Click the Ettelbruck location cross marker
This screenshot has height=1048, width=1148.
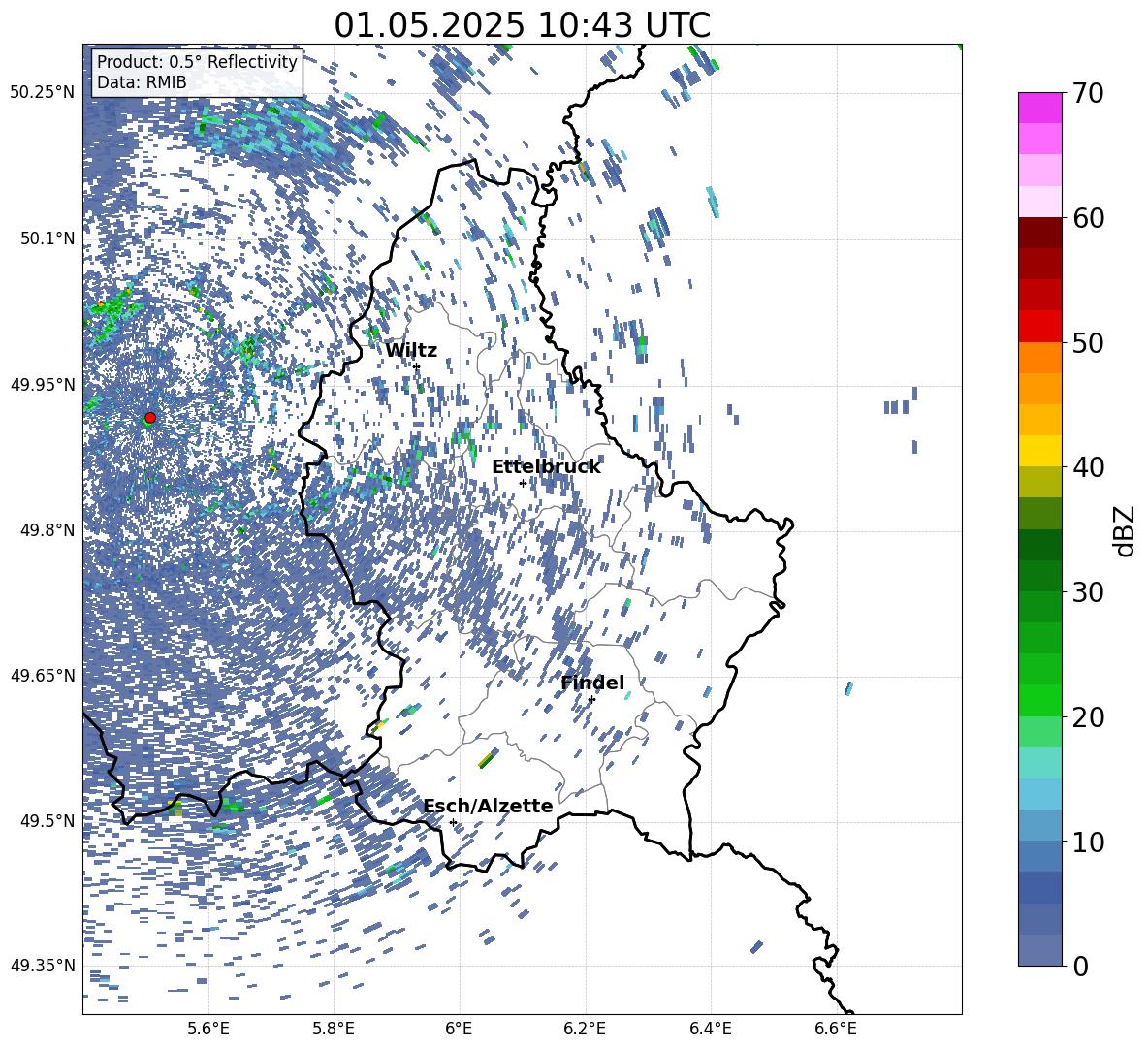[x=523, y=483]
